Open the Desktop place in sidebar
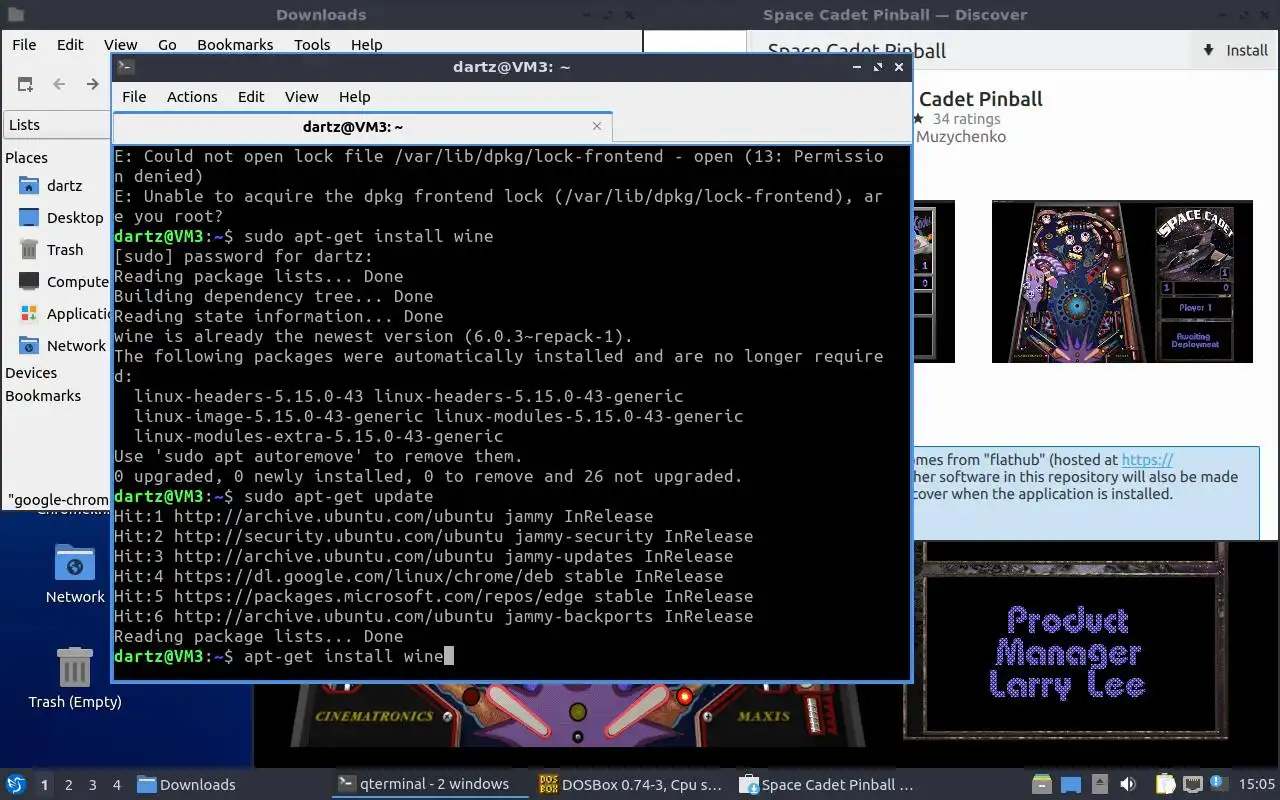The height and width of the screenshot is (800, 1280). click(60, 218)
